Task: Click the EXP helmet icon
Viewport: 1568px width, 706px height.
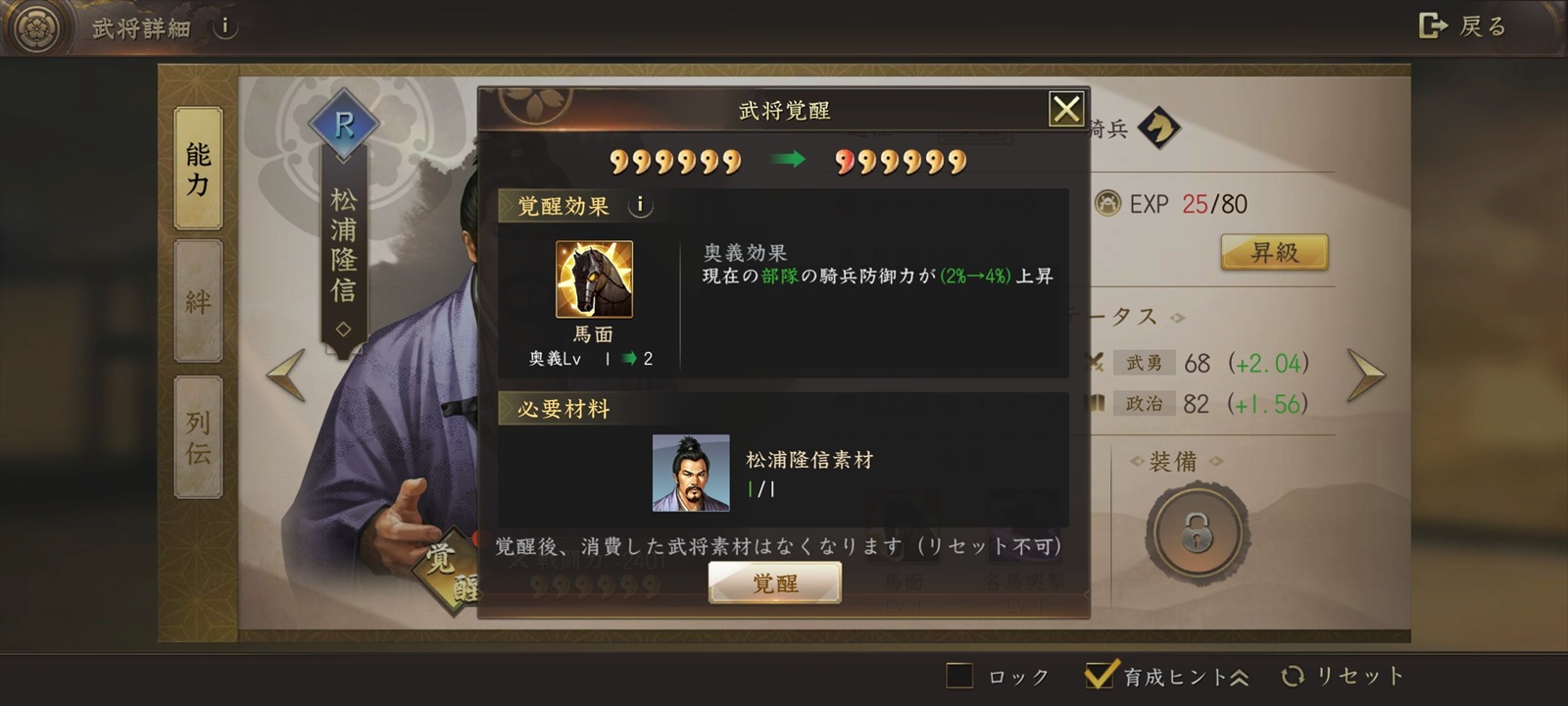Action: click(x=1107, y=203)
